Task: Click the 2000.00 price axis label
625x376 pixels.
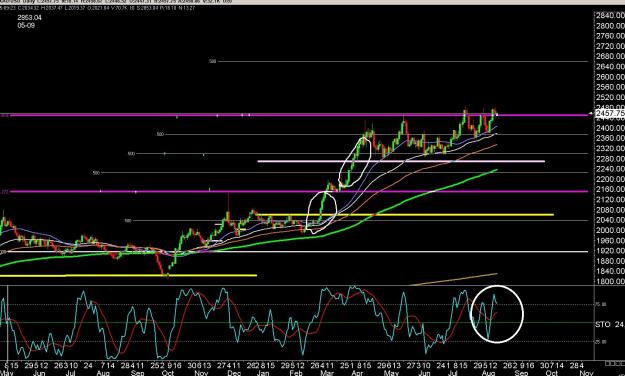Action: point(610,230)
